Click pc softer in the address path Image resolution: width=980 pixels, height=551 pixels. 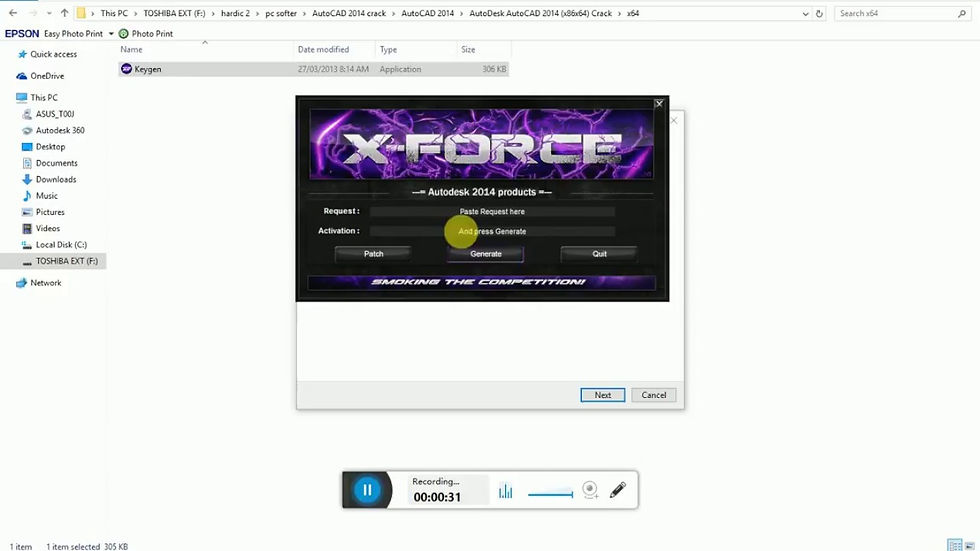tap(281, 13)
